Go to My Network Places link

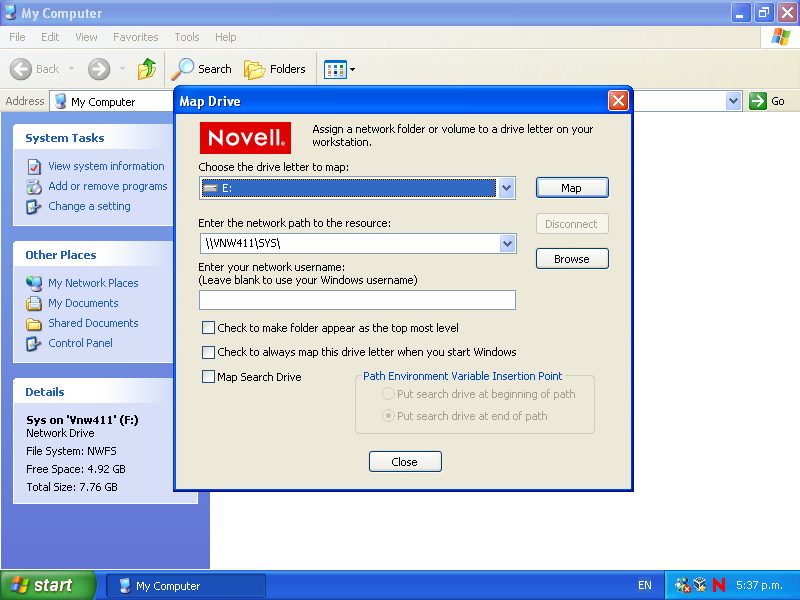click(x=93, y=283)
